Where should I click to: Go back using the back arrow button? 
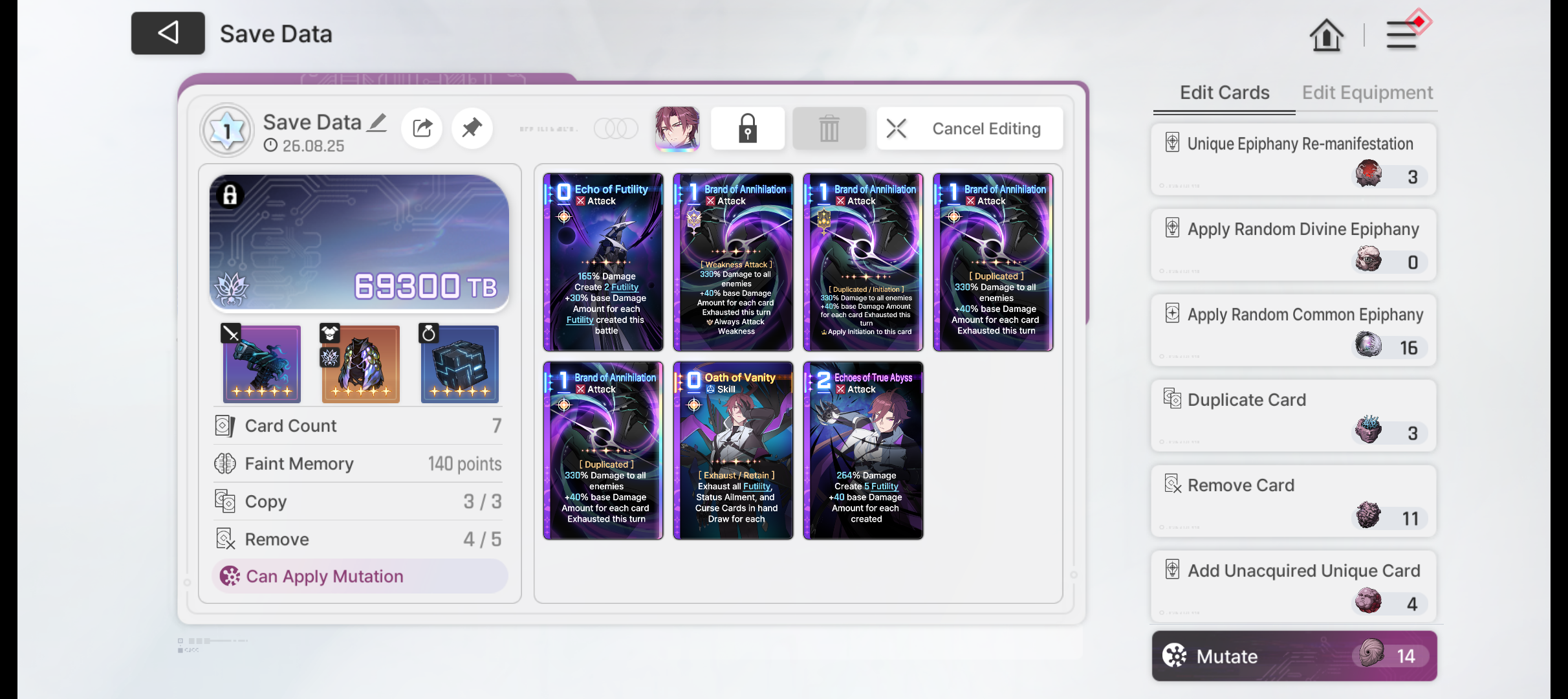168,33
